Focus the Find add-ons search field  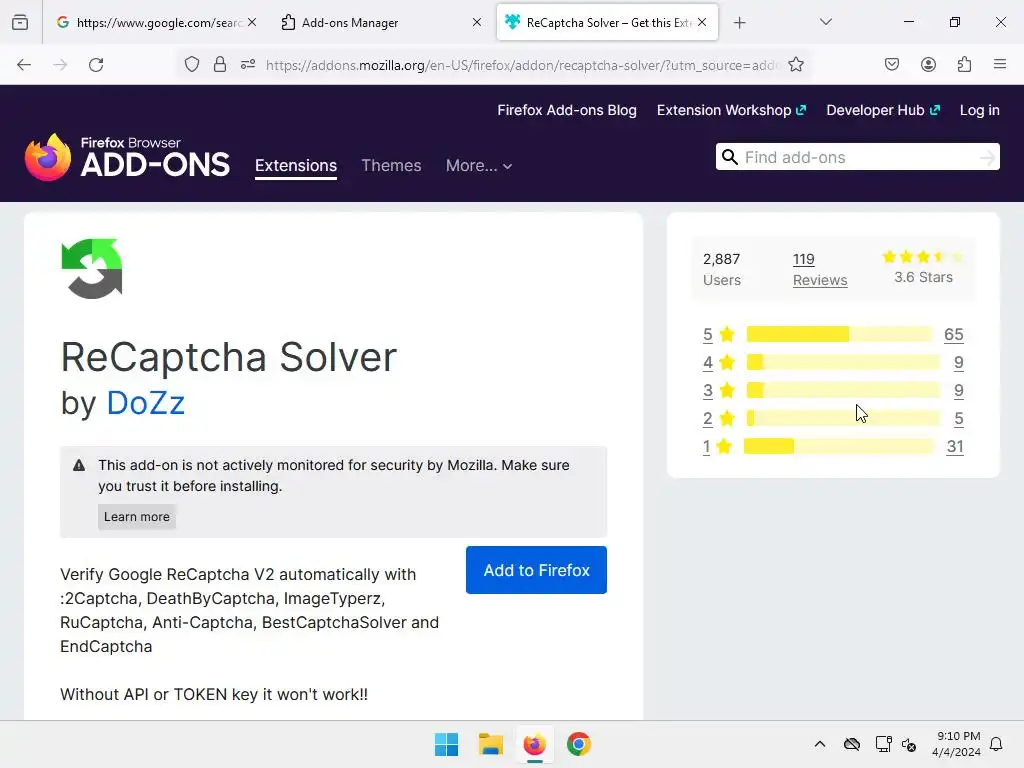857,157
